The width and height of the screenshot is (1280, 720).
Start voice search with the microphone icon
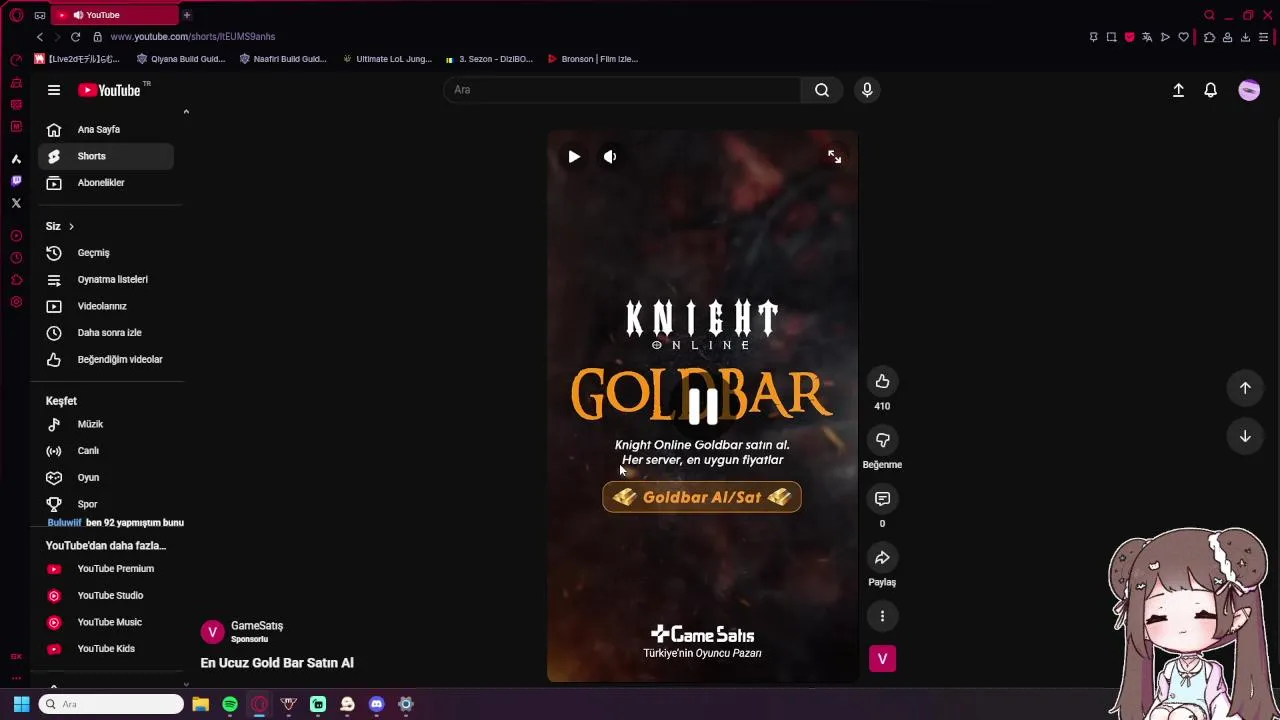point(867,90)
